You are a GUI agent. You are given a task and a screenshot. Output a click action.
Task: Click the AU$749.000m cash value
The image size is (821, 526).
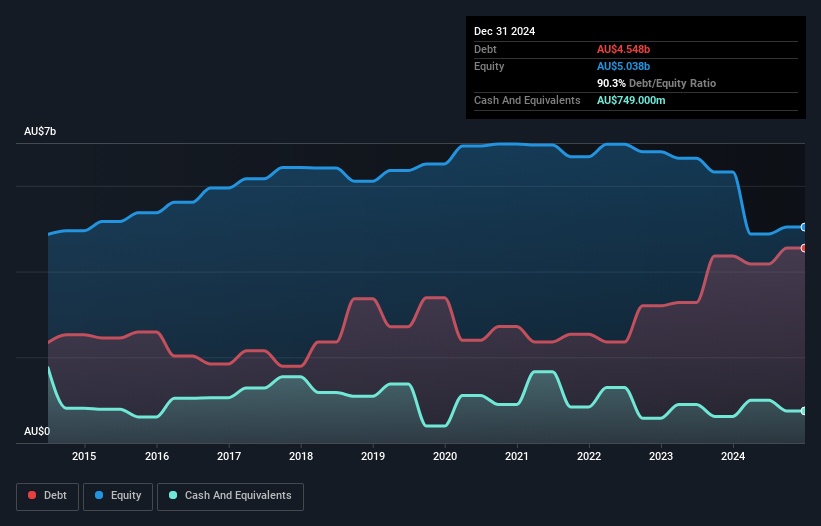[x=631, y=100]
